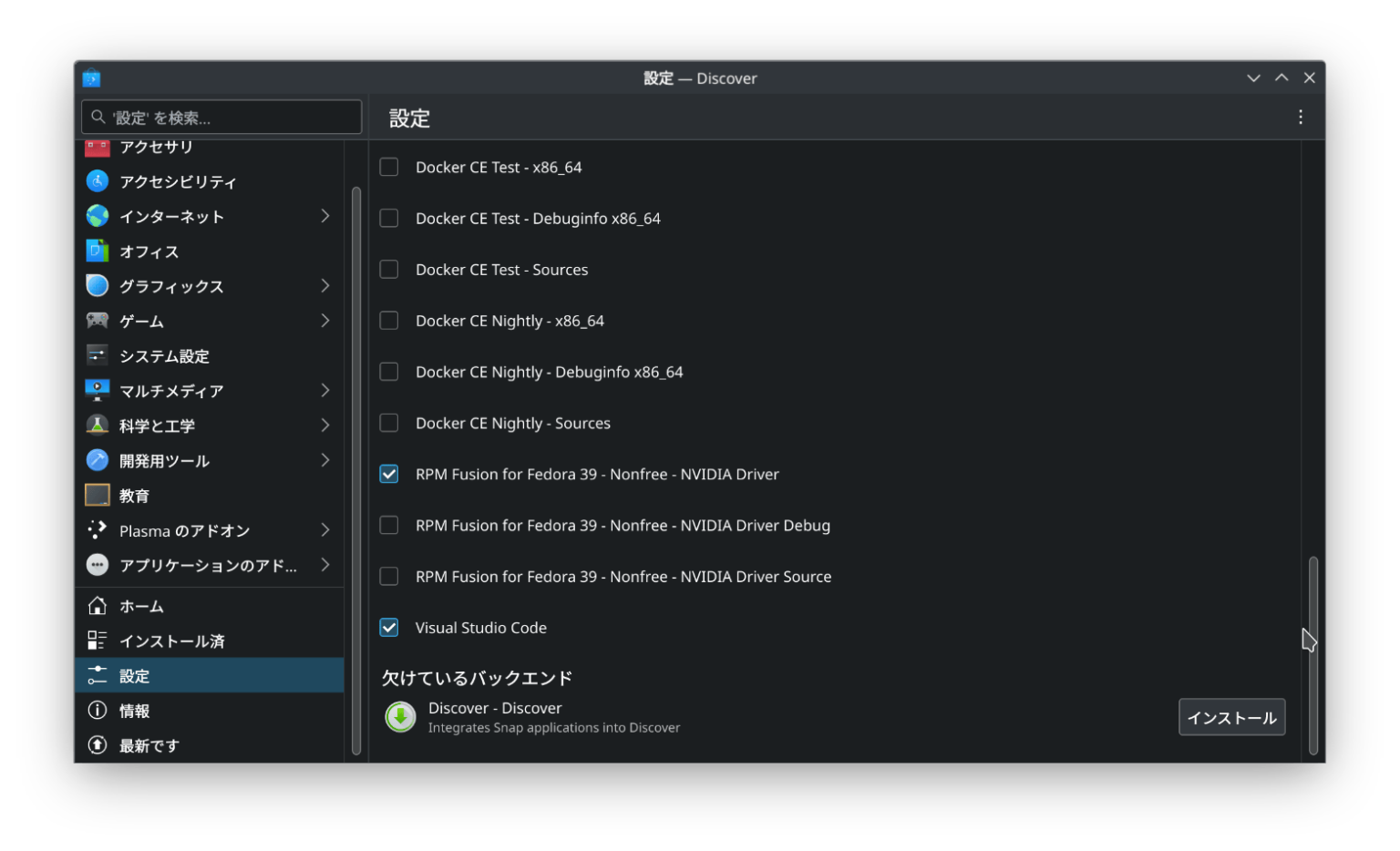Click インストール button for Snap backend

(x=1231, y=717)
